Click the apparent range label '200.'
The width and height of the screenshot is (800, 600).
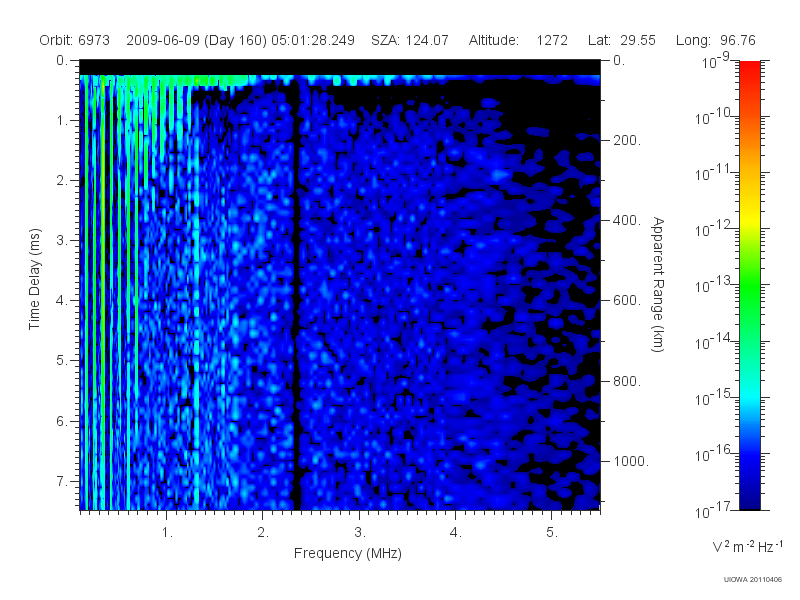click(627, 140)
